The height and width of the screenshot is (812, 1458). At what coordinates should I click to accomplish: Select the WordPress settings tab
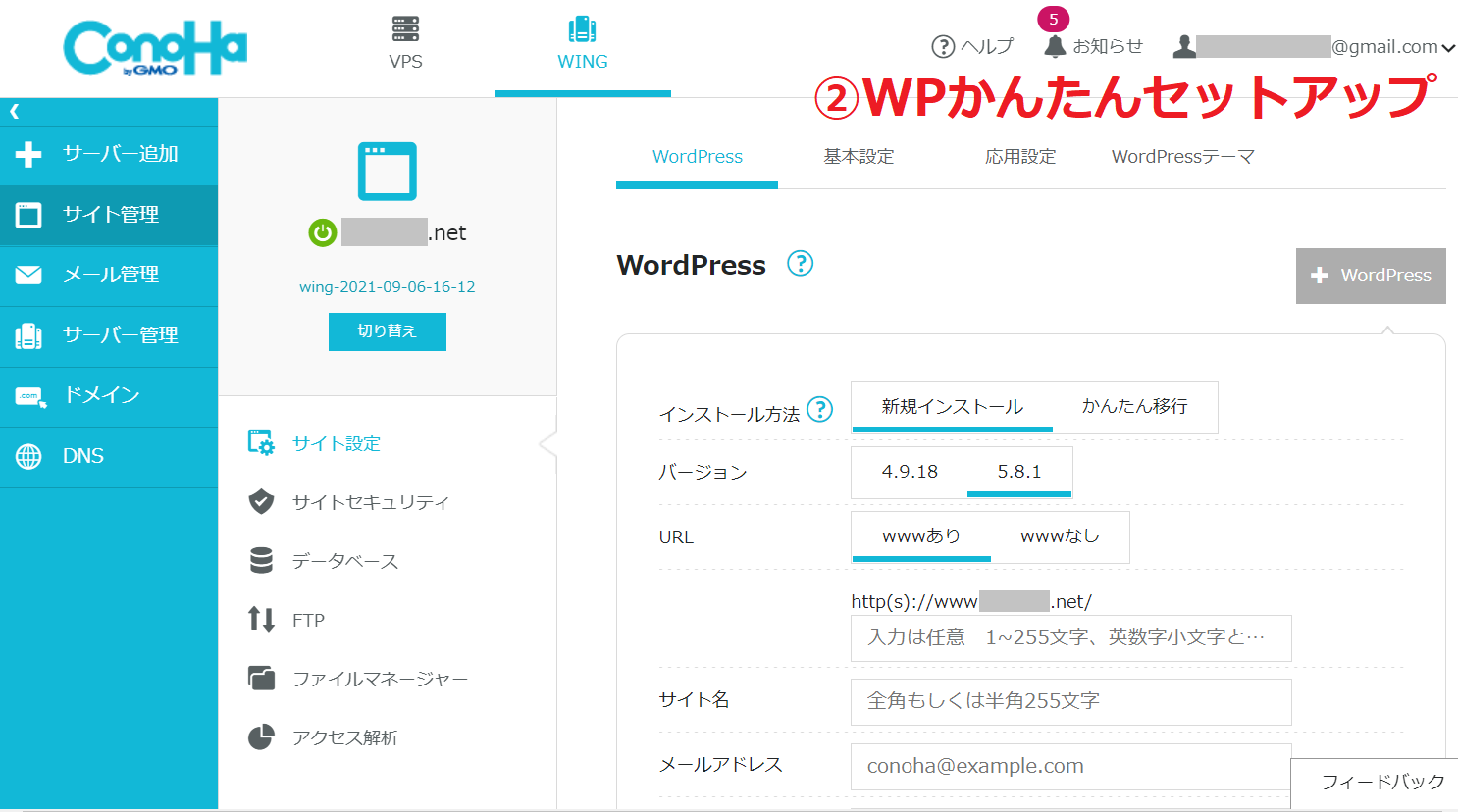(x=697, y=157)
